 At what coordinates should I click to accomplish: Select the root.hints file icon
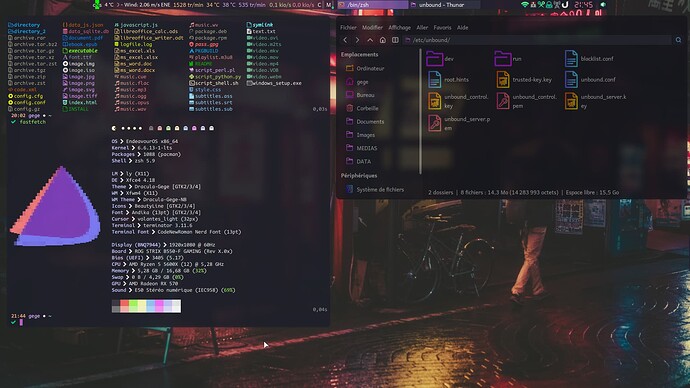[434, 80]
